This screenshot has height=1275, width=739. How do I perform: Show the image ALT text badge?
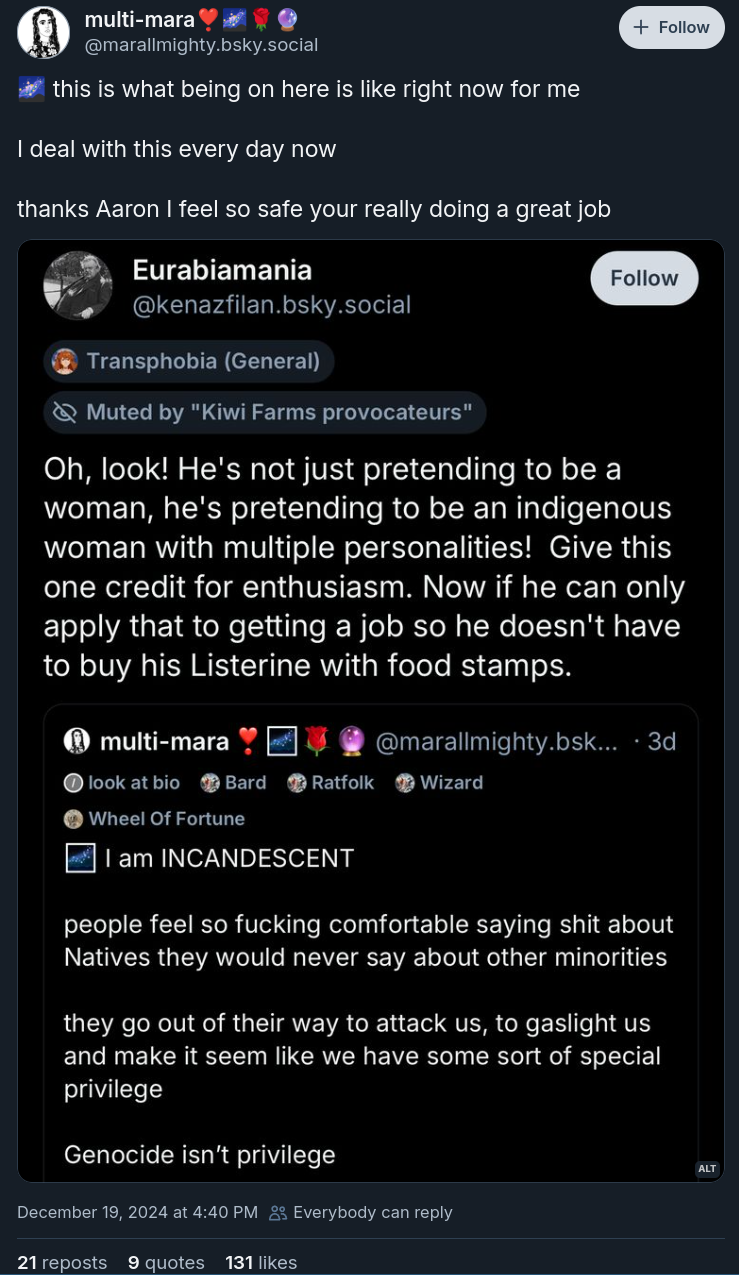click(x=707, y=1168)
